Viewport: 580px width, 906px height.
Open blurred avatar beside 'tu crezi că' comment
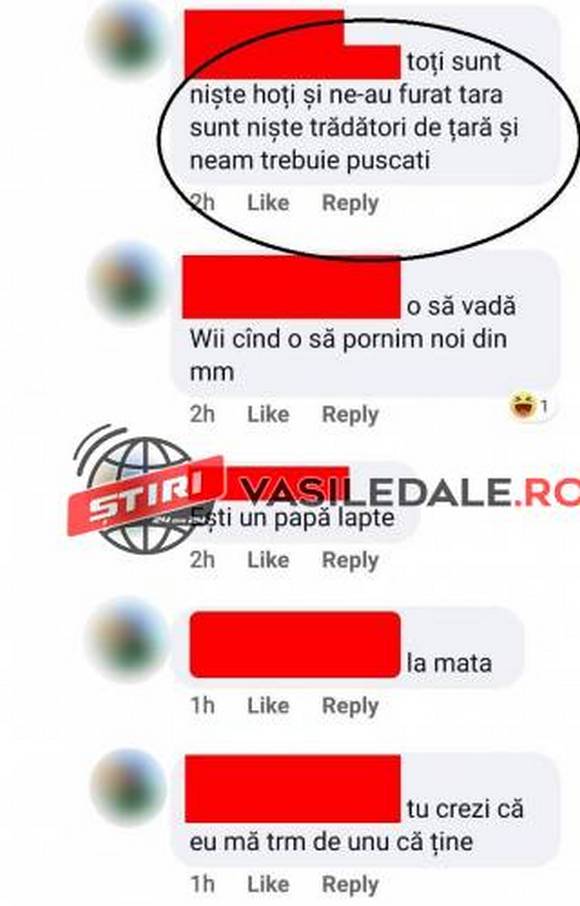(x=128, y=787)
